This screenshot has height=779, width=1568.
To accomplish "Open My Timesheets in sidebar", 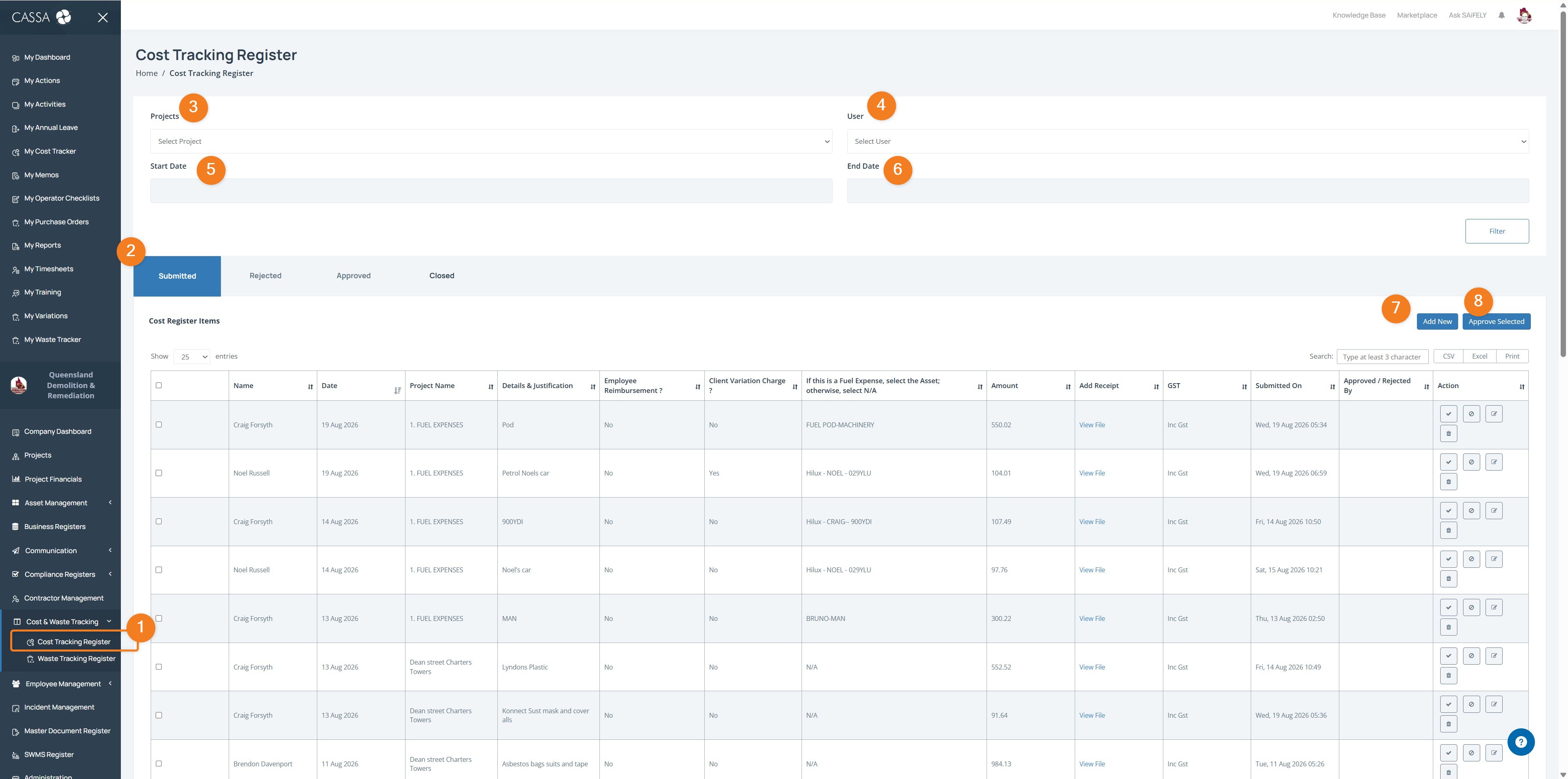I will 49,269.
